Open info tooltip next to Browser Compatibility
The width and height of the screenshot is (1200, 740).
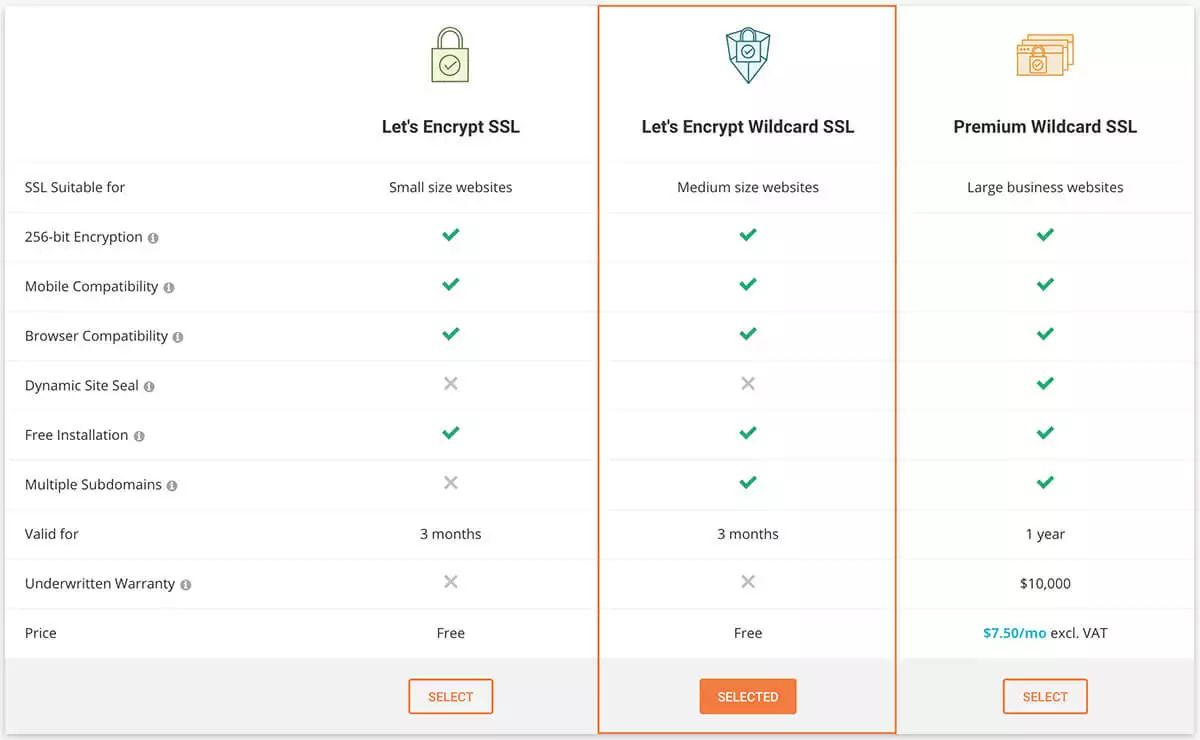click(179, 337)
